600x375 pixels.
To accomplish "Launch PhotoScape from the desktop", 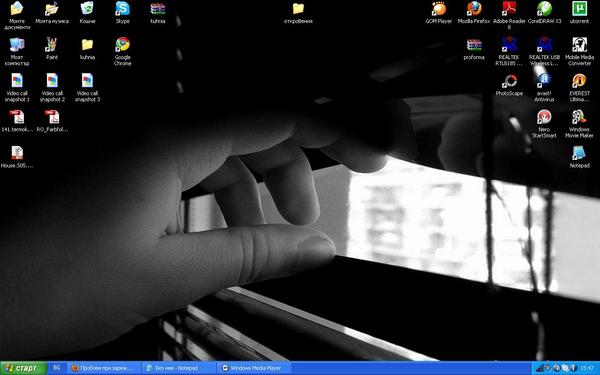I will click(x=509, y=82).
